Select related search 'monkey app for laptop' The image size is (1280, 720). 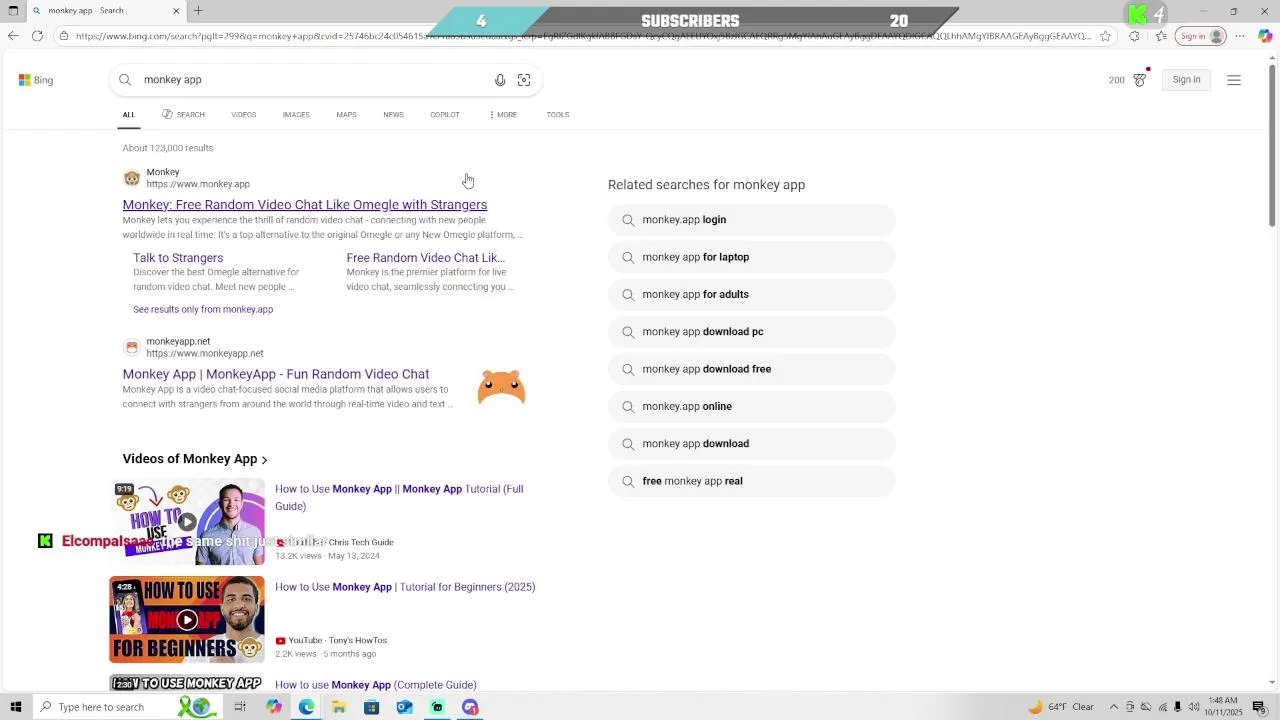tap(752, 257)
